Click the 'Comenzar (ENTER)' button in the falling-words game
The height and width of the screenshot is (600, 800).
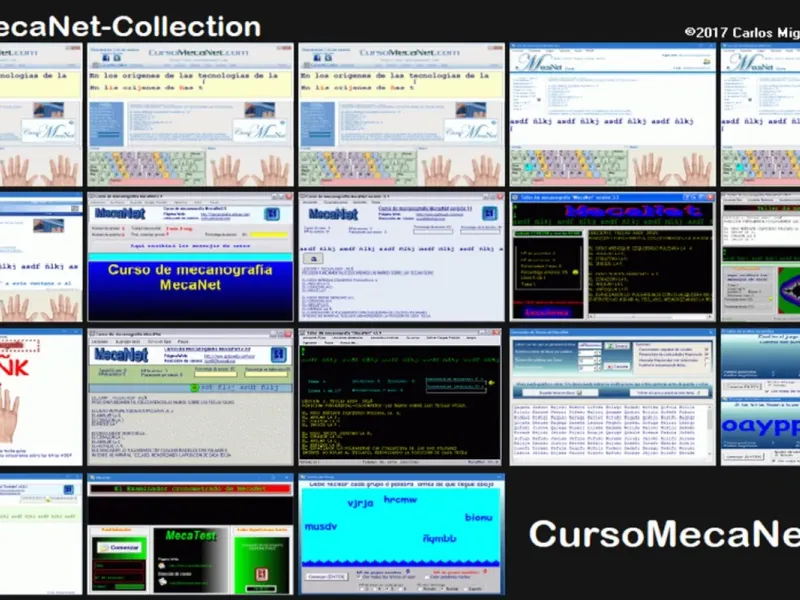[327, 577]
